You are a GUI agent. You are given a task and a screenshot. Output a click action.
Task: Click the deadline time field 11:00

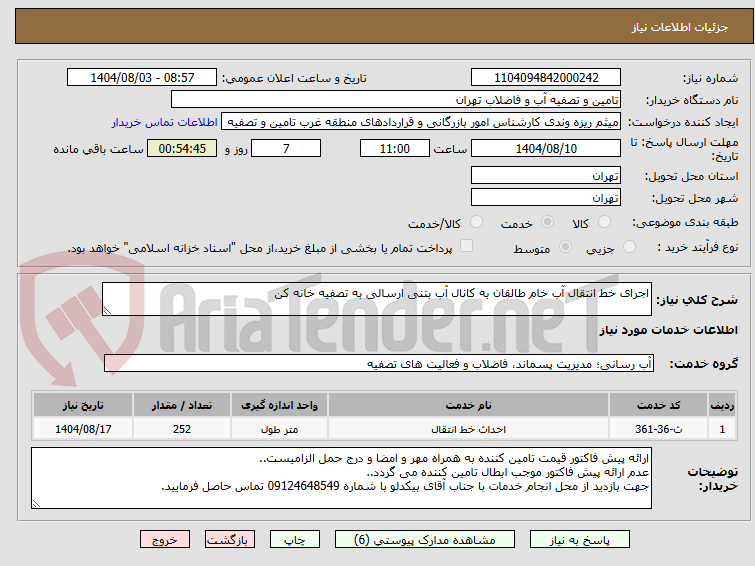point(395,148)
